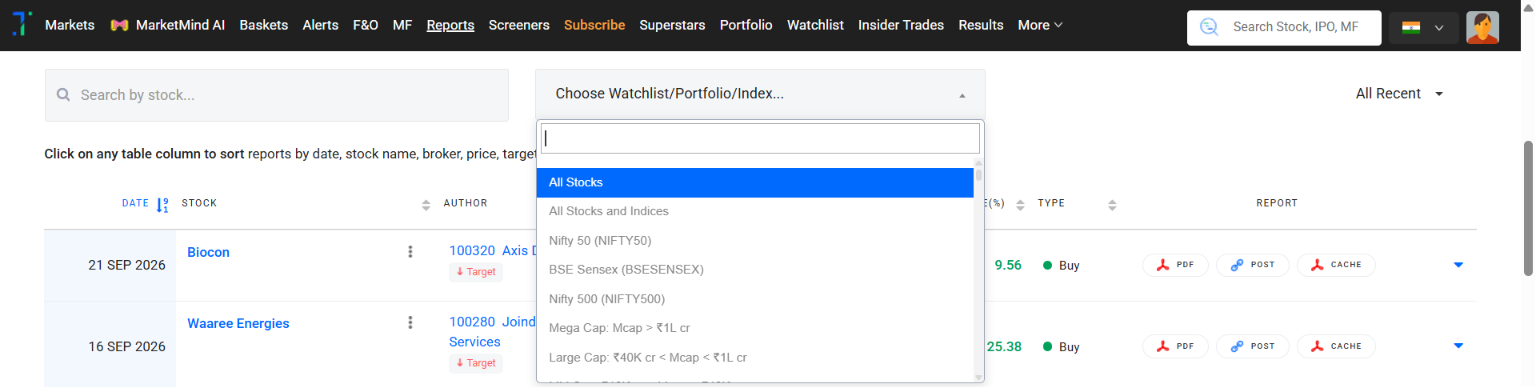The image size is (1535, 387).
Task: Open the user profile avatar
Action: click(1482, 27)
